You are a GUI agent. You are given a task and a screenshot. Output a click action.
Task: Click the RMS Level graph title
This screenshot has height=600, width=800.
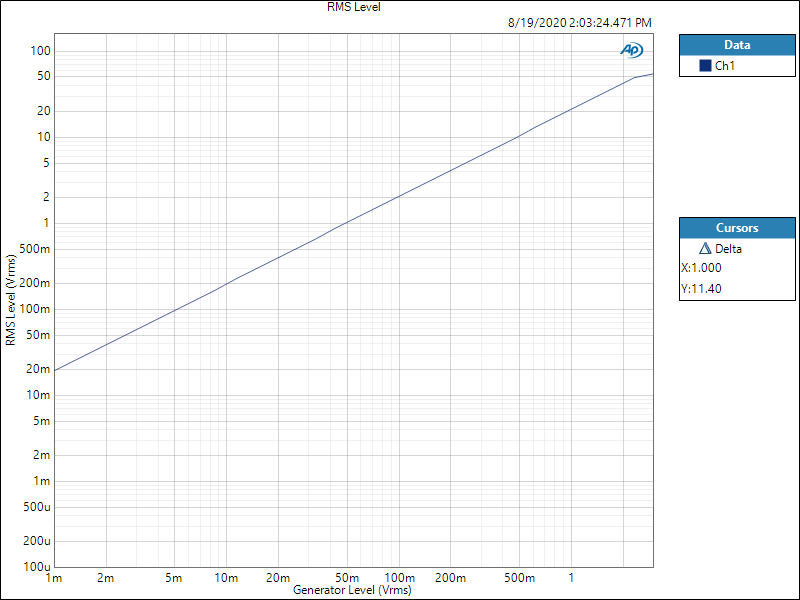pos(354,7)
